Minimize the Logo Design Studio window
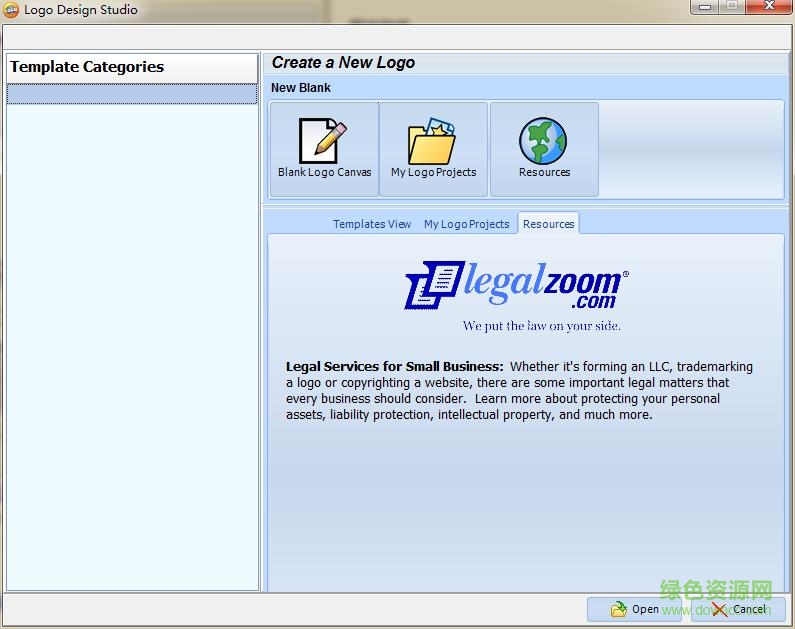Image resolution: width=795 pixels, height=629 pixels. coord(704,7)
